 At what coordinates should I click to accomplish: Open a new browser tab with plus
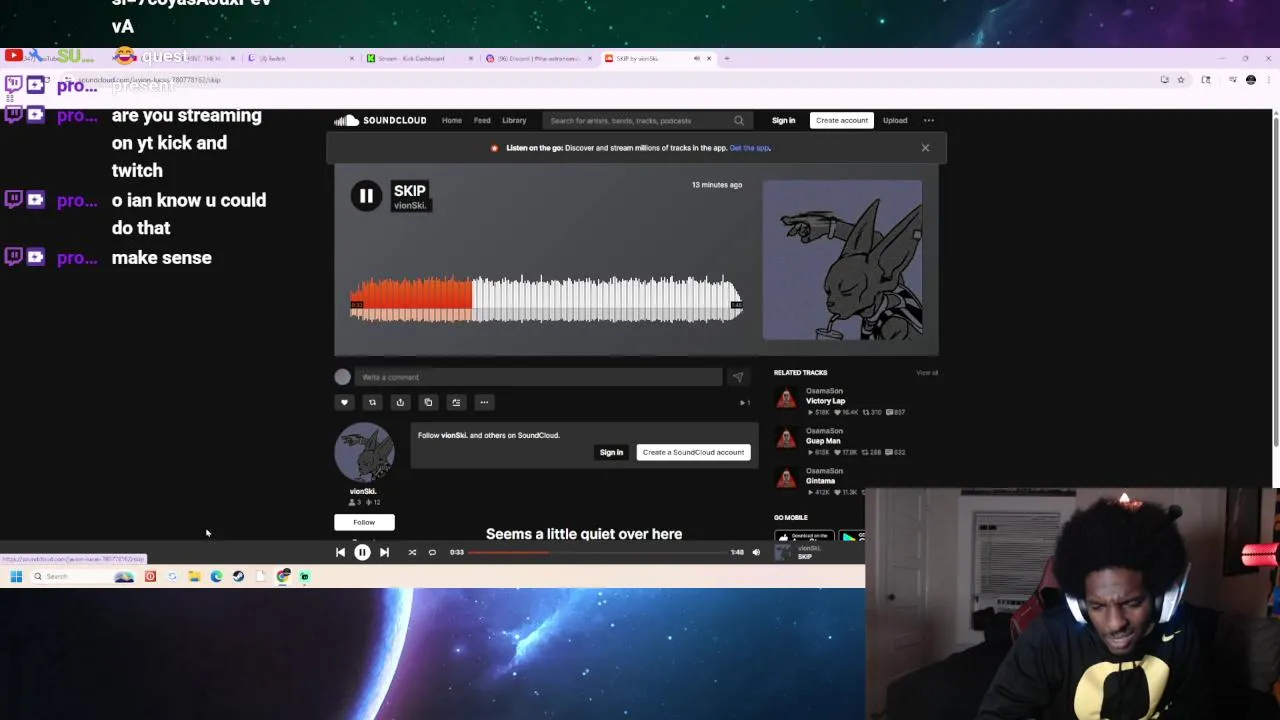click(727, 58)
